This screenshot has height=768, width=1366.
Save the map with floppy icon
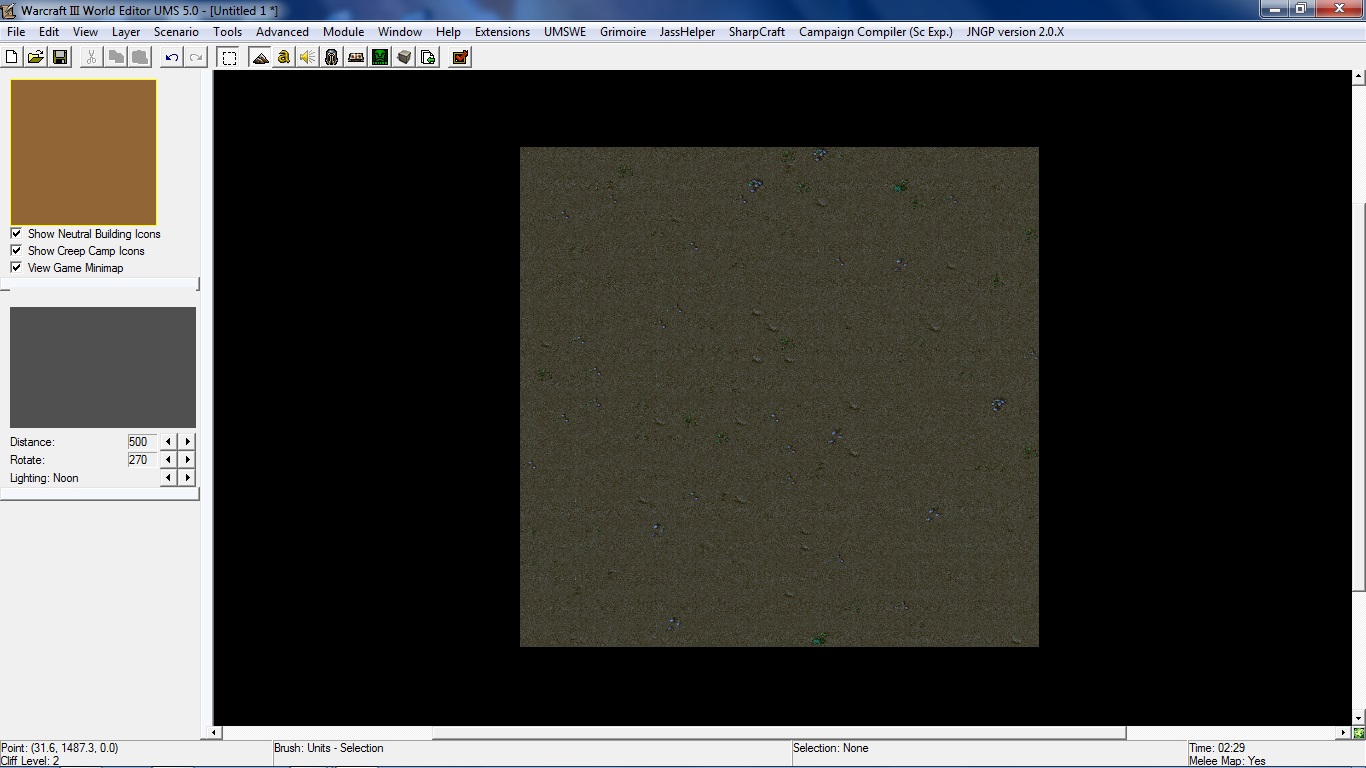60,57
